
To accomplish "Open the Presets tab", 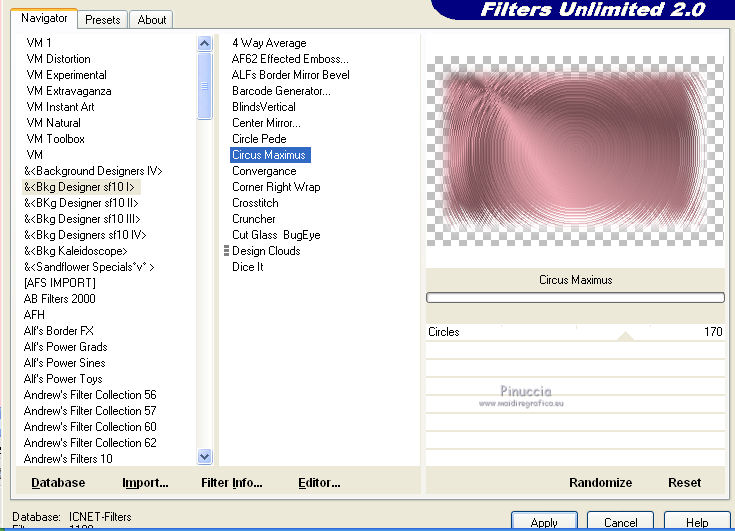I will pos(103,20).
